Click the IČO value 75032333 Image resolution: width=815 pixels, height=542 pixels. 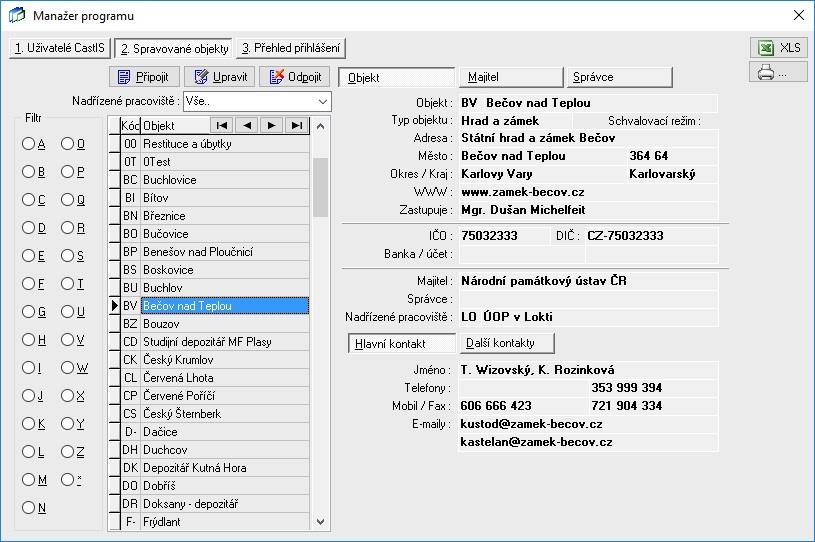pyautogui.click(x=489, y=236)
